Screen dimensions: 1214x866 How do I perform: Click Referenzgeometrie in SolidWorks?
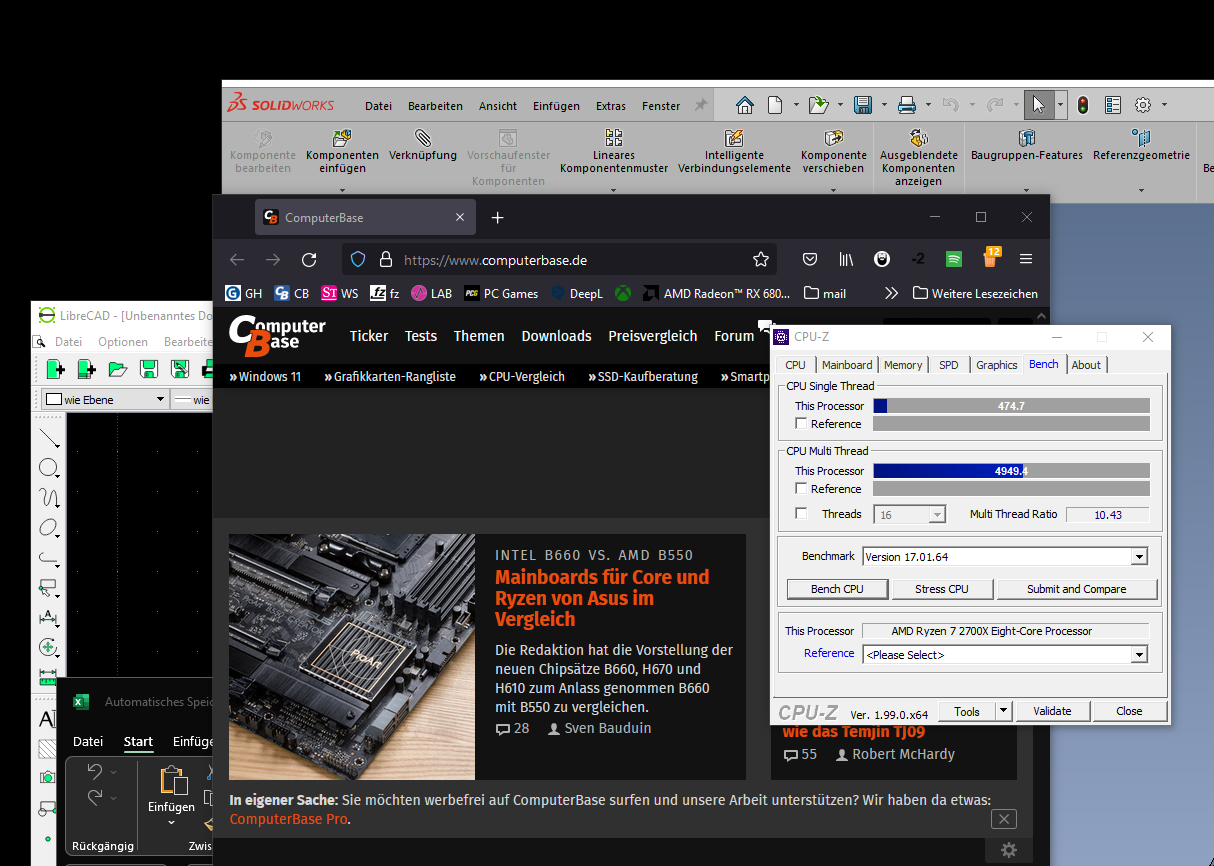pyautogui.click(x=1141, y=145)
